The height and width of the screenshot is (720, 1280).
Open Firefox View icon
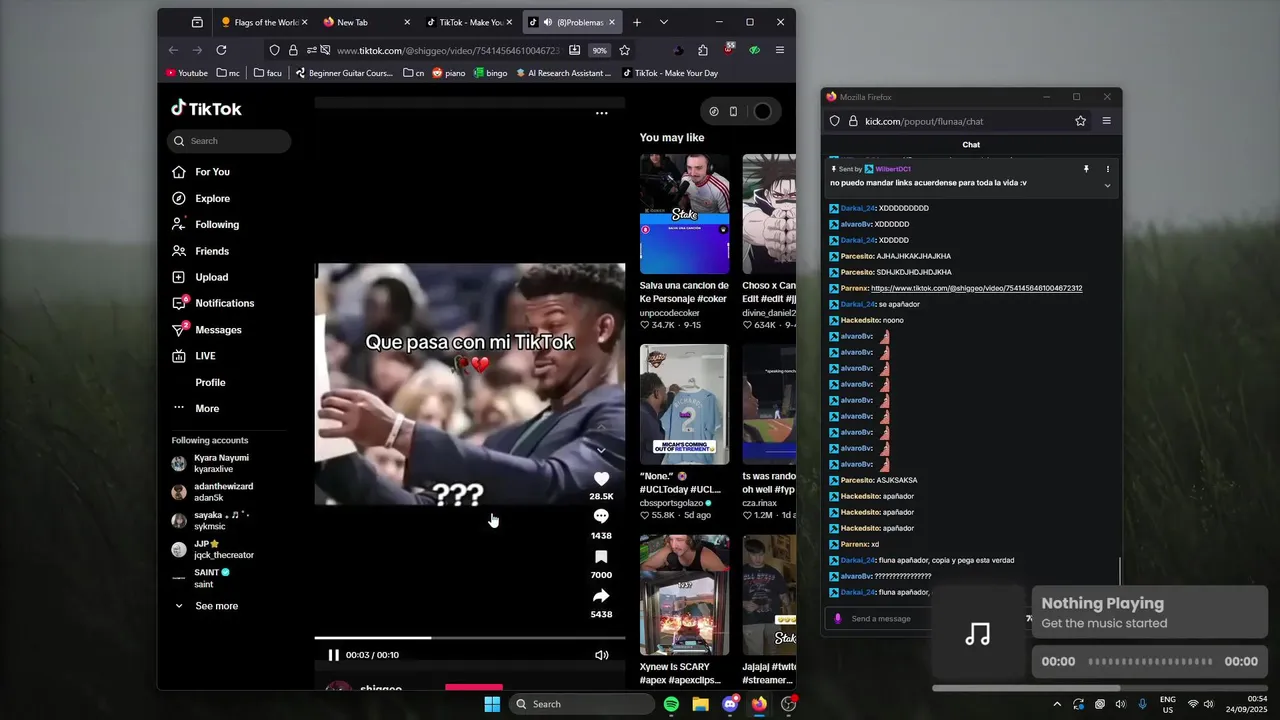pos(197,22)
